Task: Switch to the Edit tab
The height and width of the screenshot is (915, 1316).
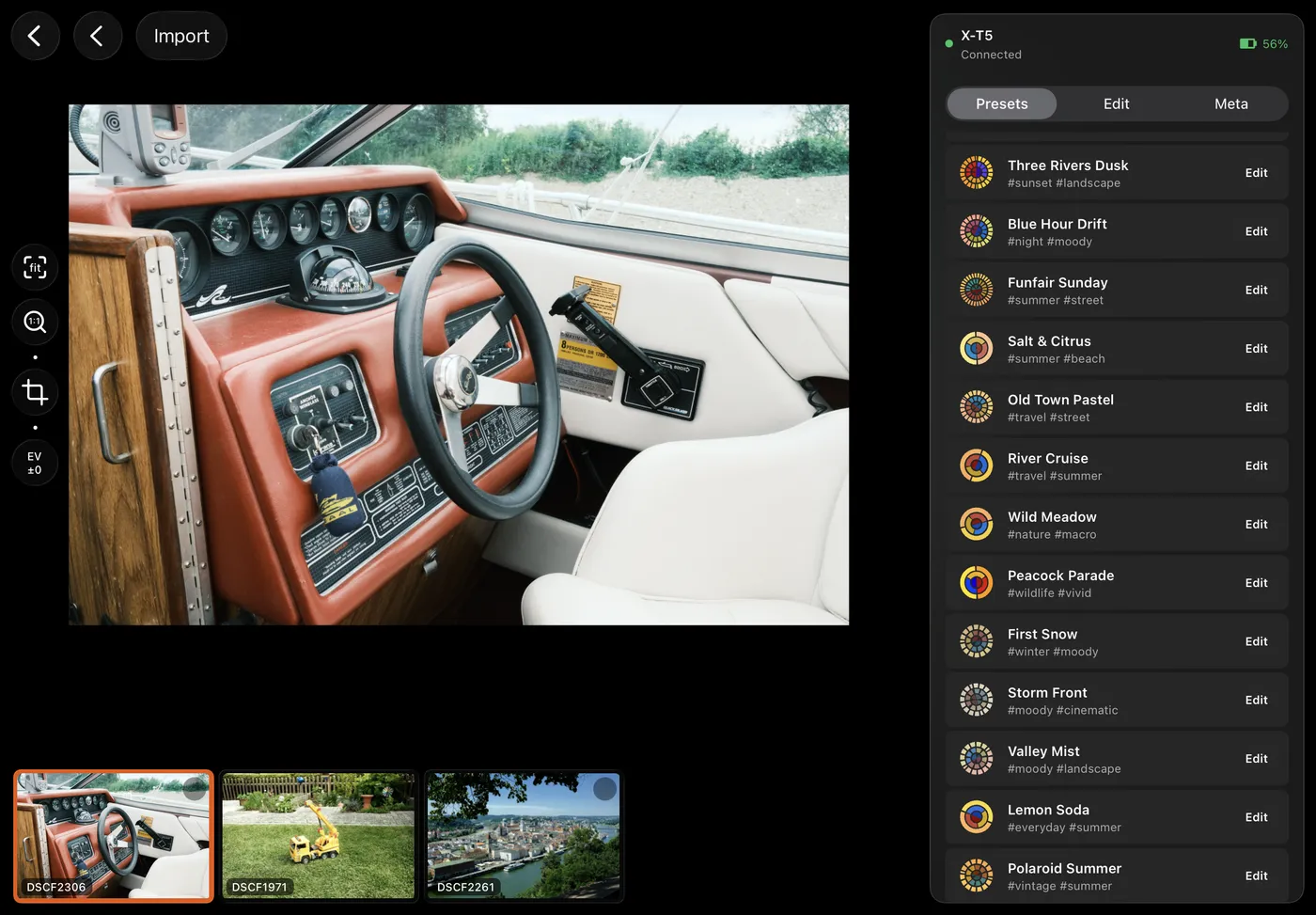Action: pos(1117,103)
